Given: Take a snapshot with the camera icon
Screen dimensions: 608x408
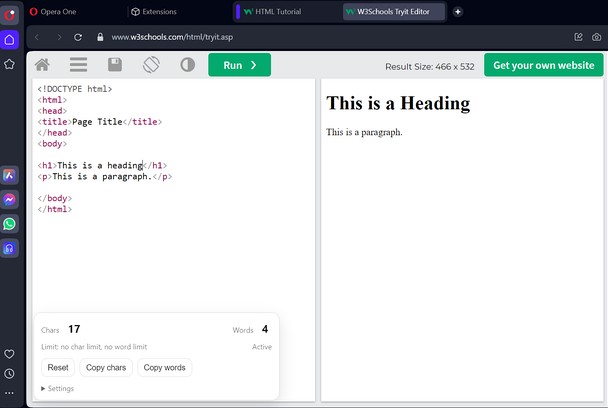Looking at the screenshot, I should point(596,37).
